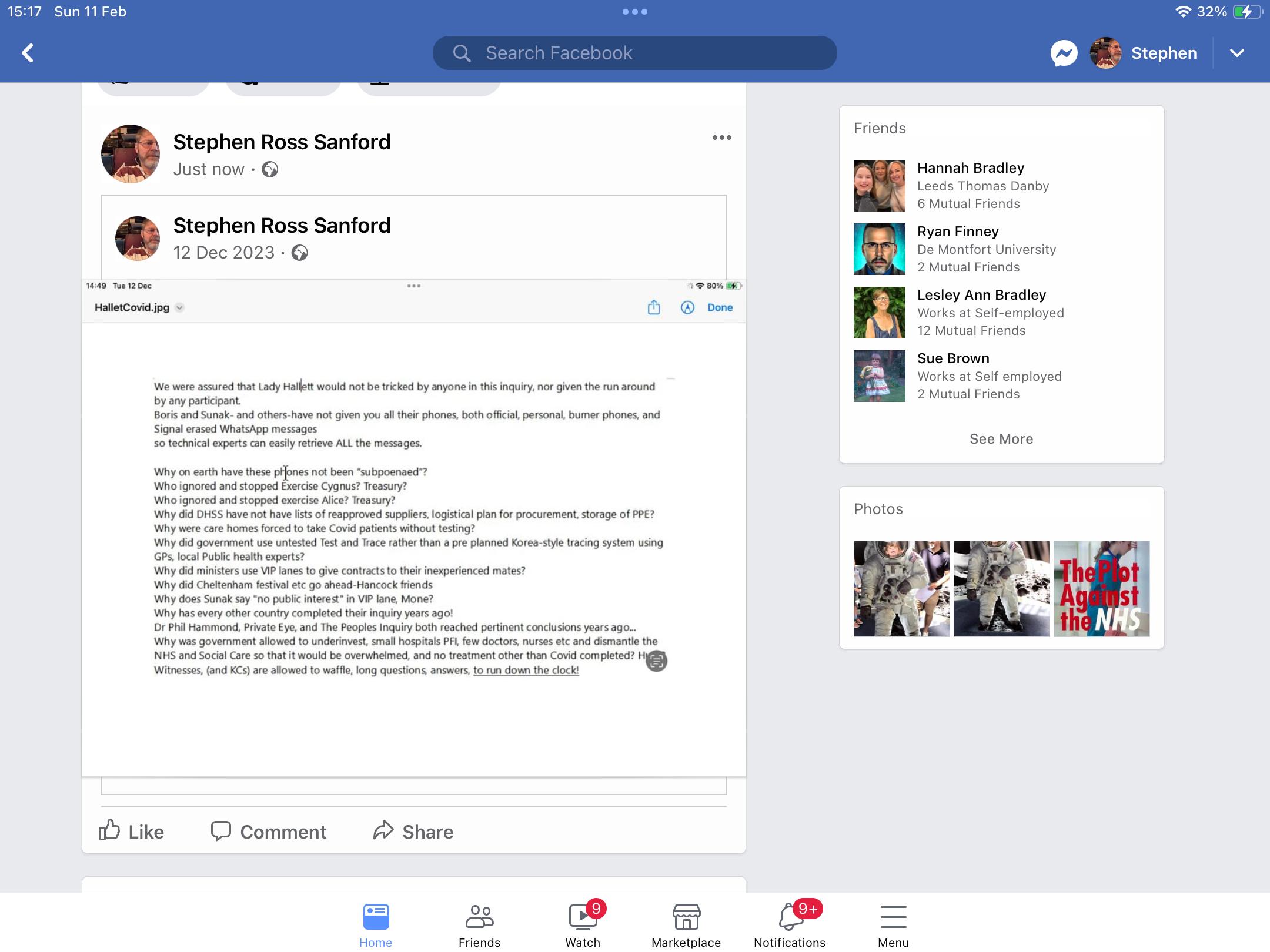Screen dimensions: 1270x952
Task: Click 'Just now' timestamp
Action: (x=209, y=169)
